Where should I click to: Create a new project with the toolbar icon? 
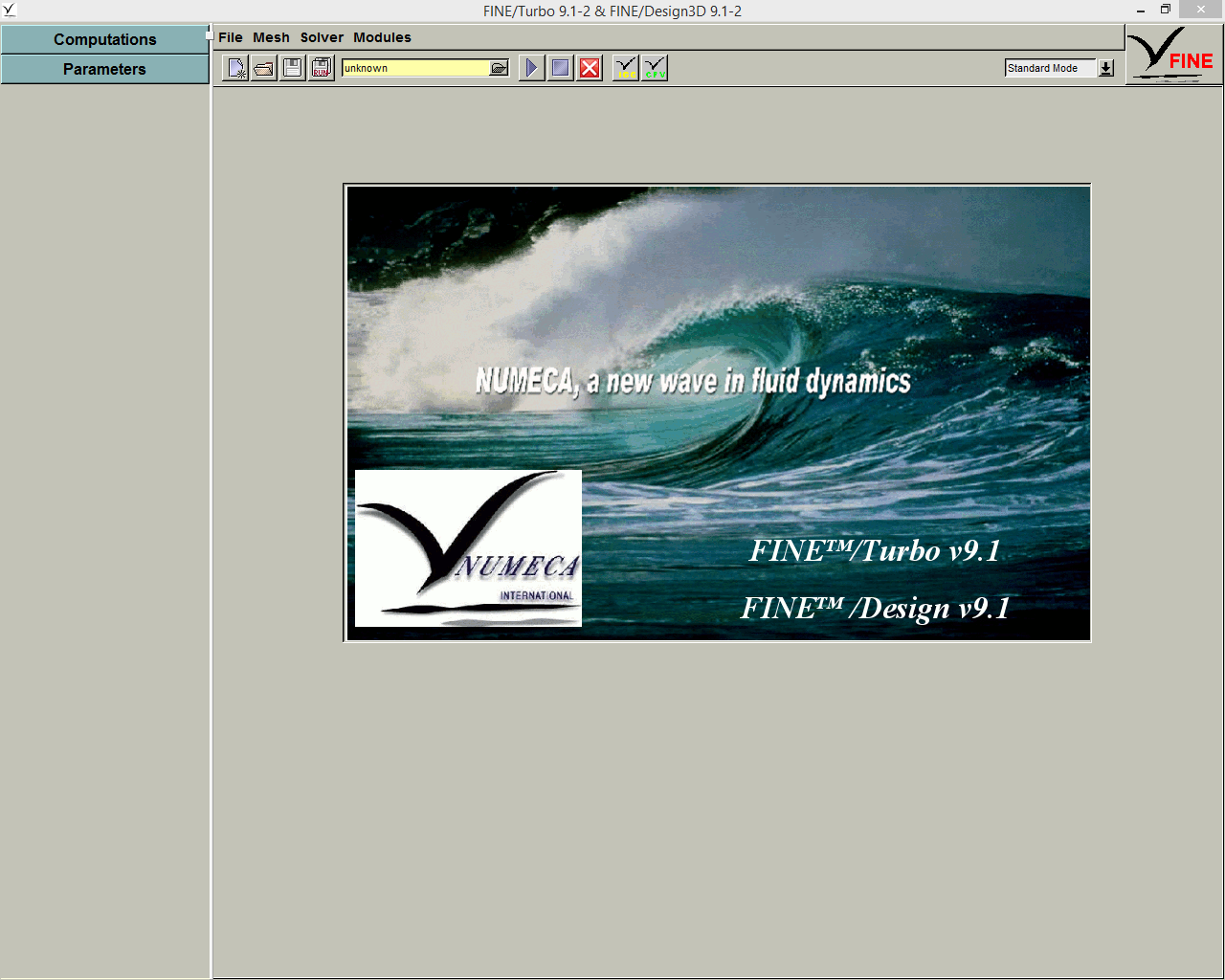235,68
